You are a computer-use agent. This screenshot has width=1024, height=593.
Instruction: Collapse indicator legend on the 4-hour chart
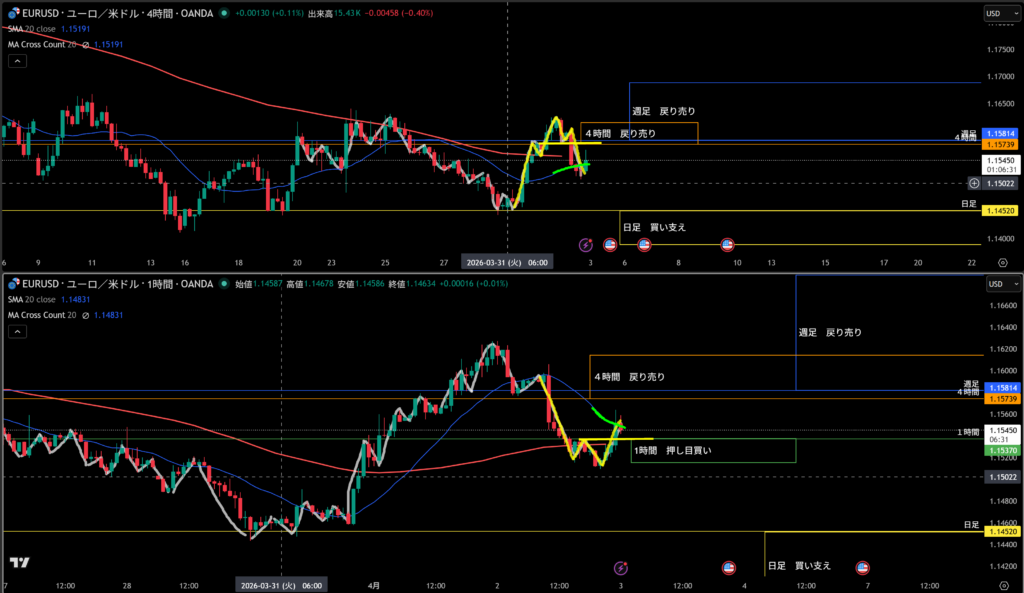17,61
